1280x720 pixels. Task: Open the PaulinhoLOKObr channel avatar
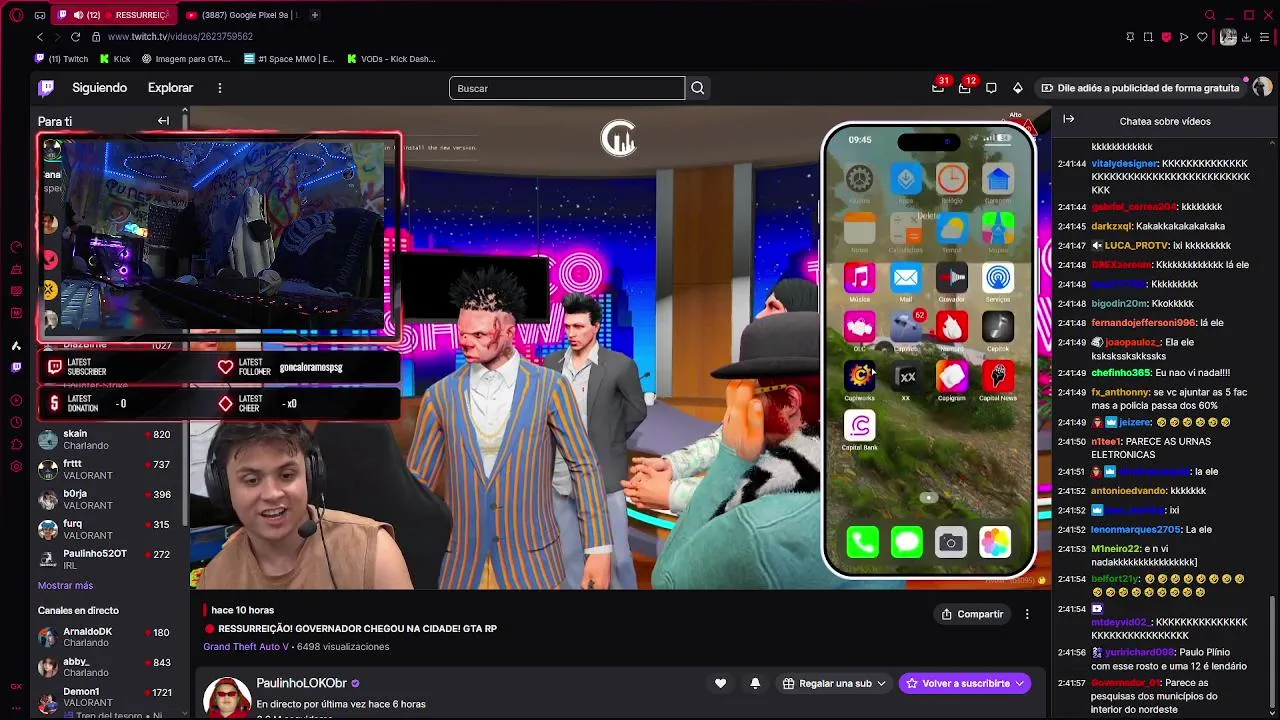(227, 696)
